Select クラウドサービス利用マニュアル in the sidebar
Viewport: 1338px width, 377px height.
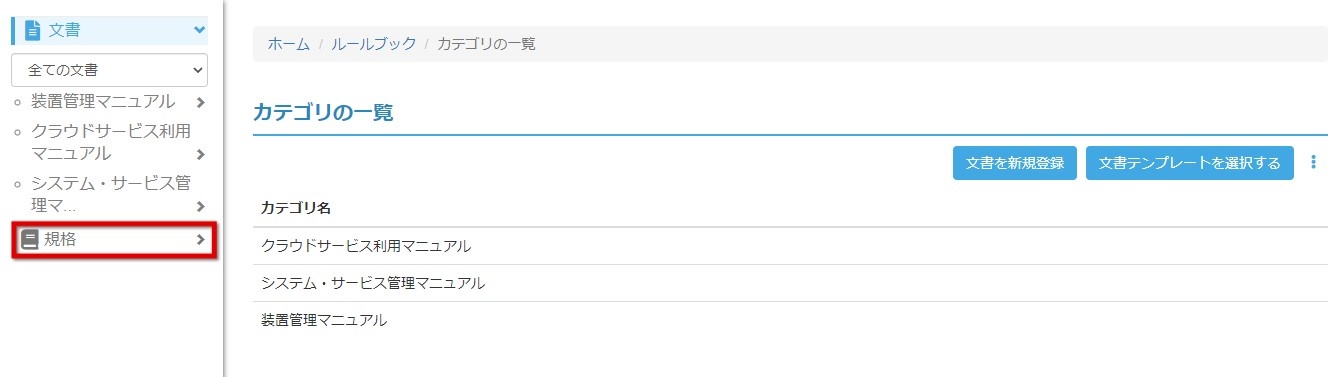tap(110, 142)
